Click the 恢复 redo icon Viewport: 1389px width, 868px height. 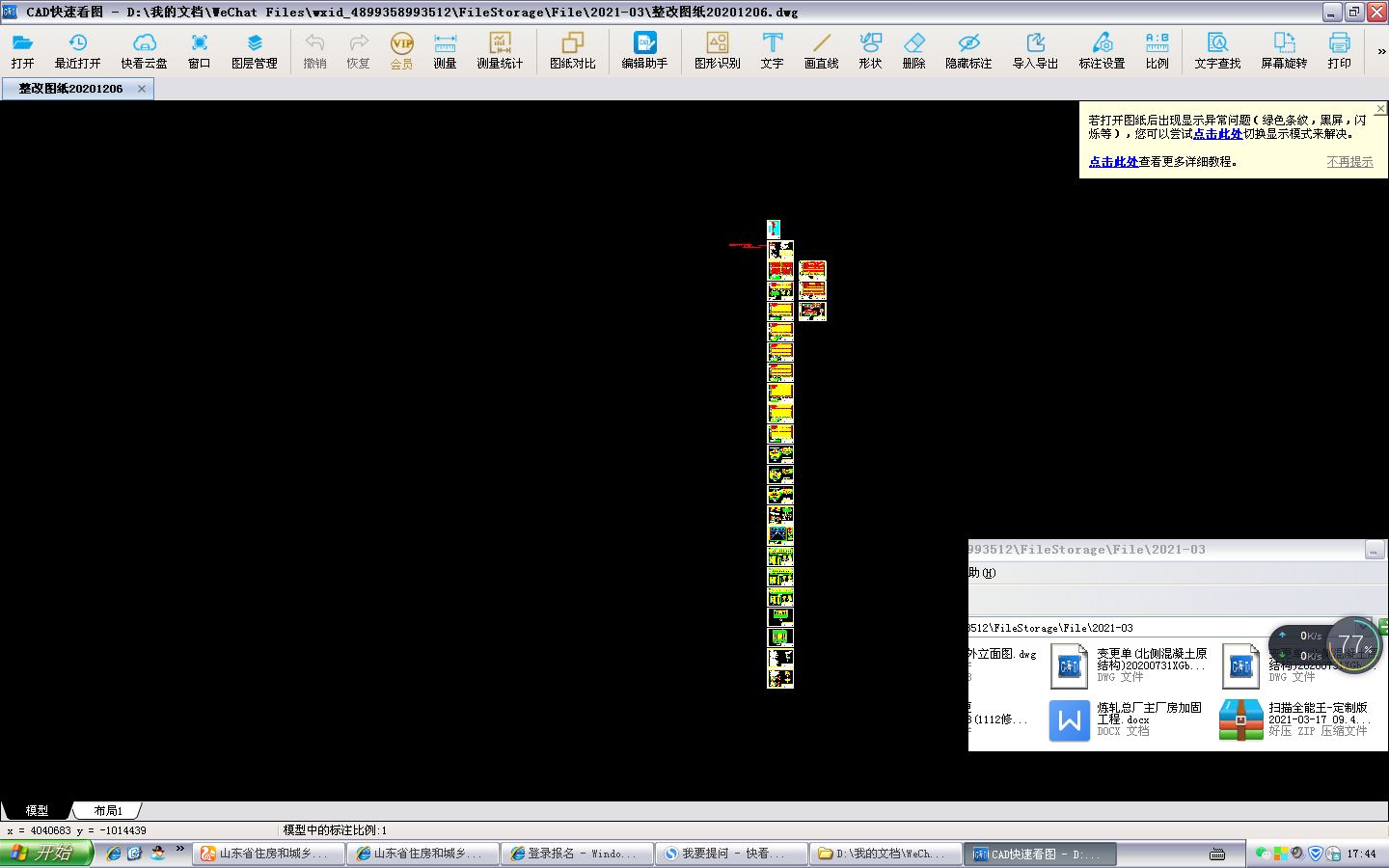(x=358, y=50)
